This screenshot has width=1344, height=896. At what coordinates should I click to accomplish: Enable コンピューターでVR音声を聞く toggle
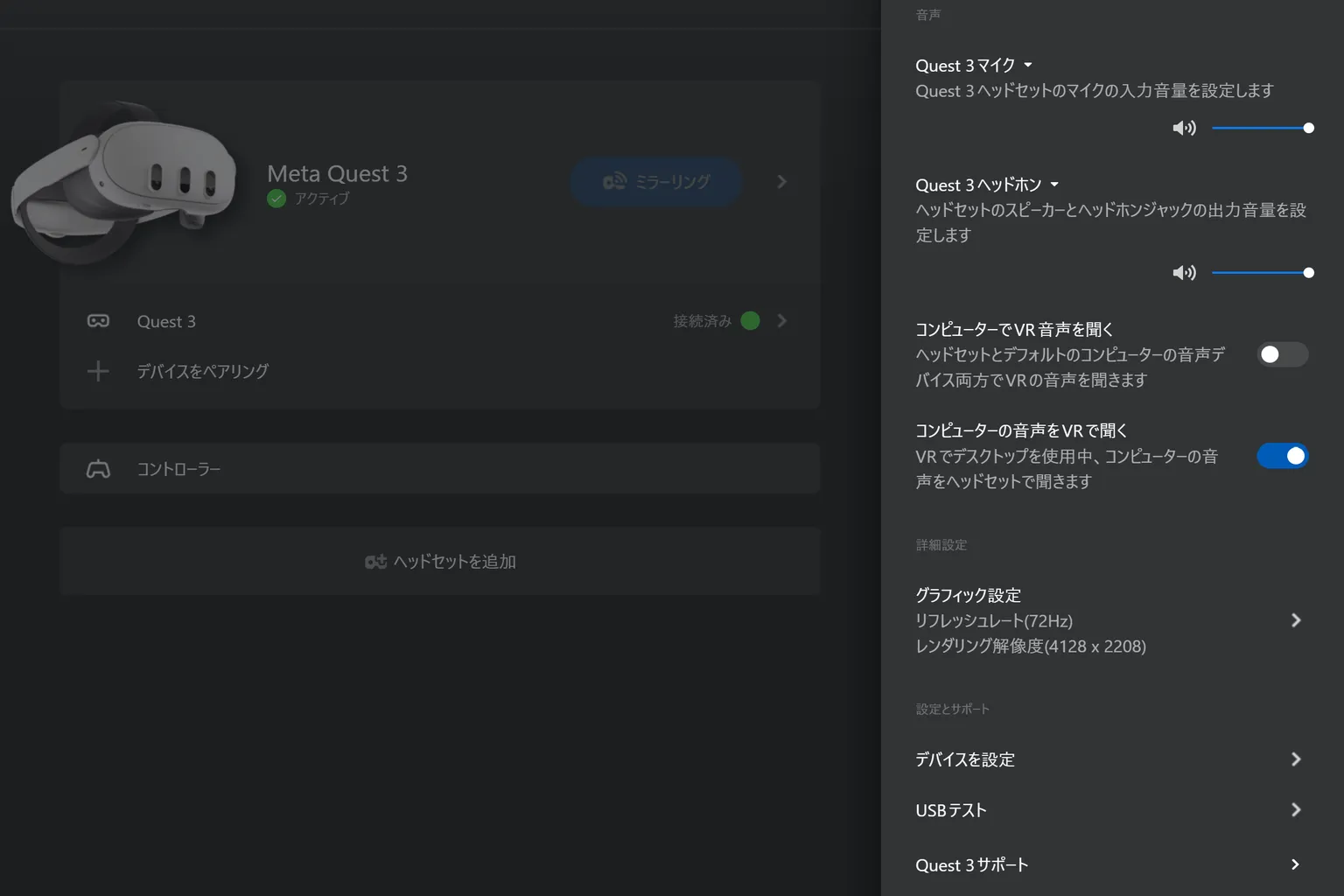[x=1282, y=354]
